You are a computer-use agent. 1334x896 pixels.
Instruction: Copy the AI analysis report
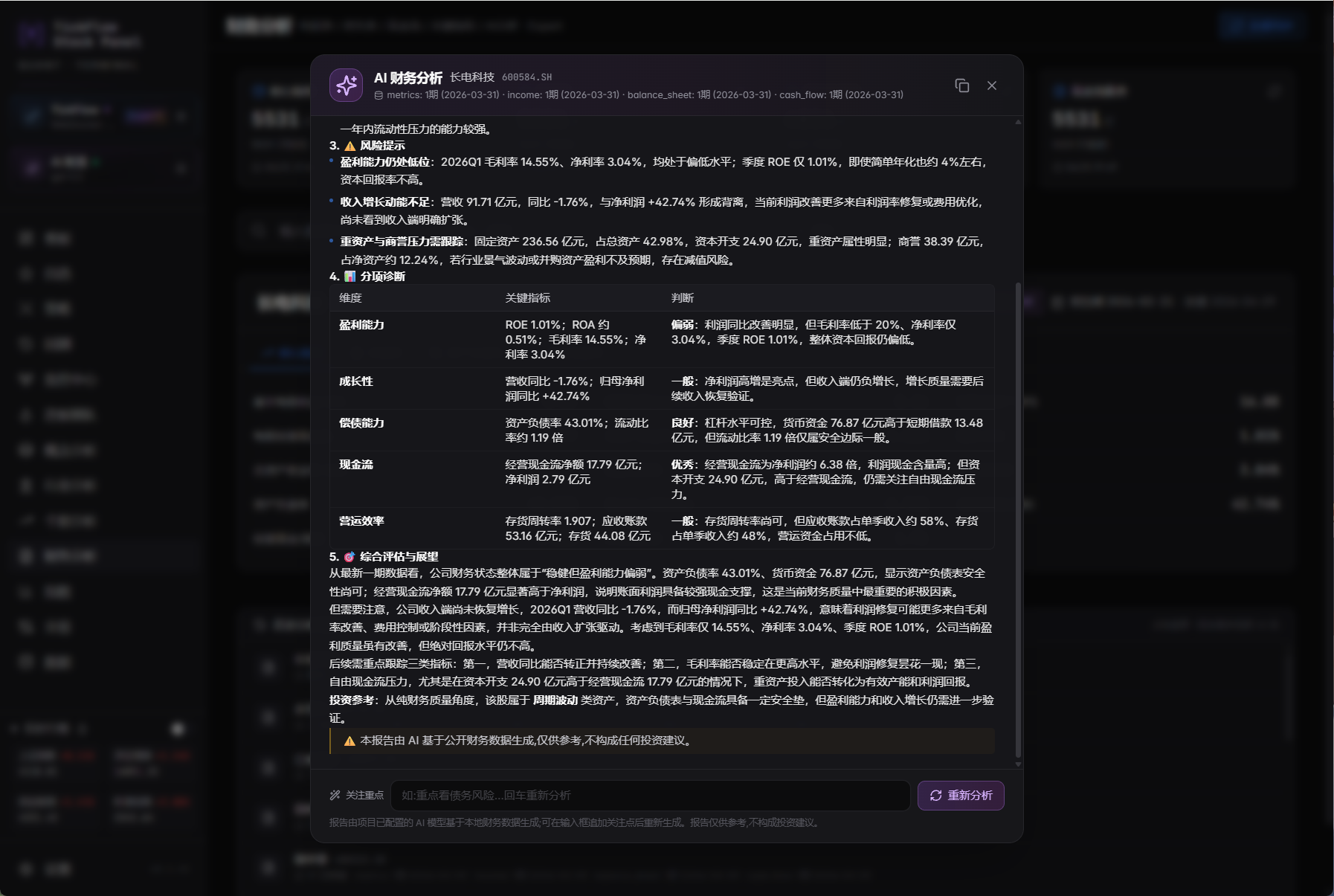point(961,86)
